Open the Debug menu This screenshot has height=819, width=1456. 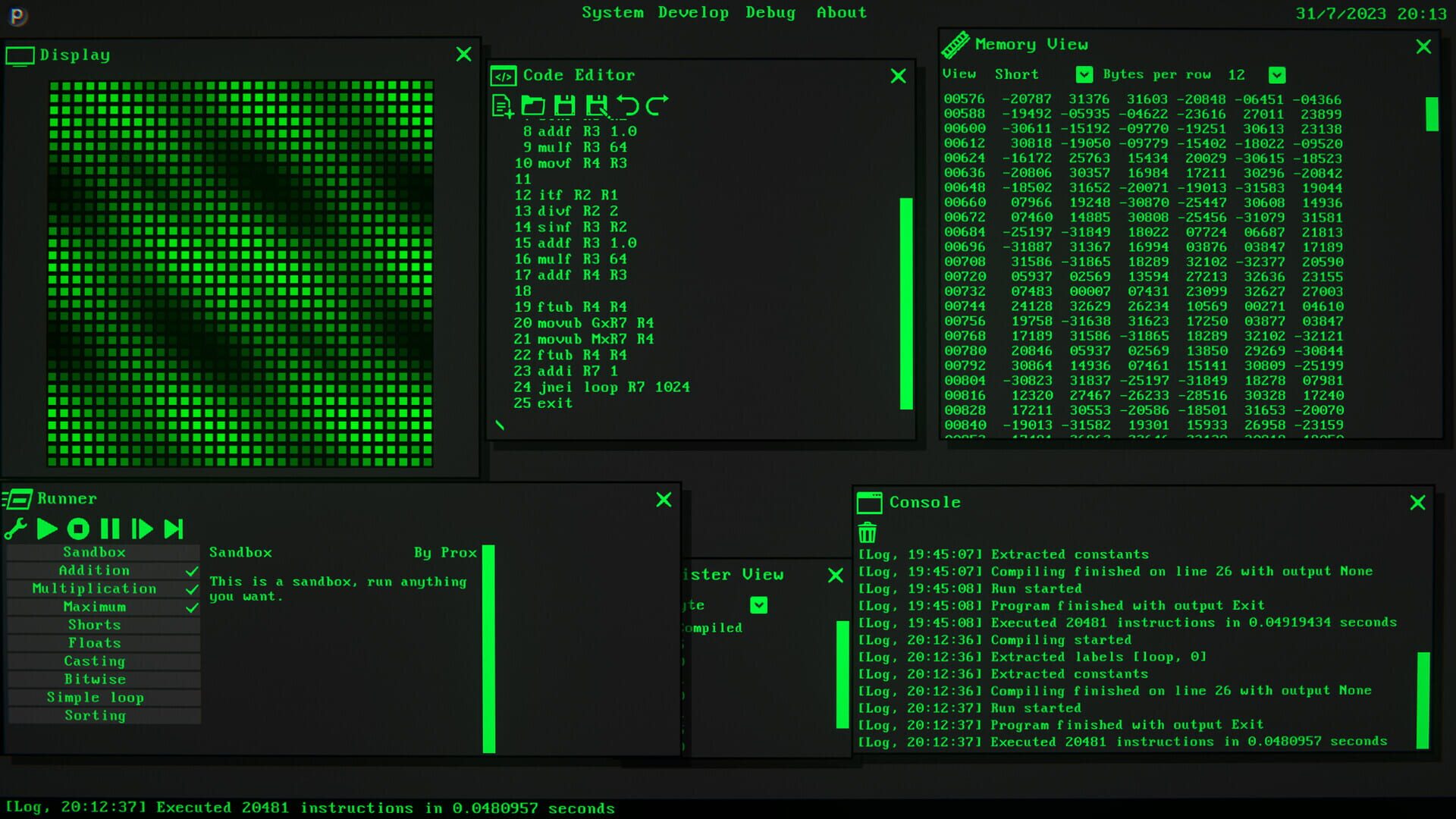pos(770,12)
